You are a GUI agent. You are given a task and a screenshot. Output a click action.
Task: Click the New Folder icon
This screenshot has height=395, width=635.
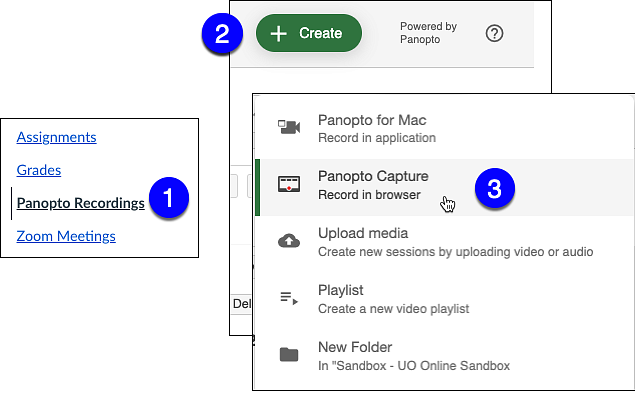[x=289, y=354]
